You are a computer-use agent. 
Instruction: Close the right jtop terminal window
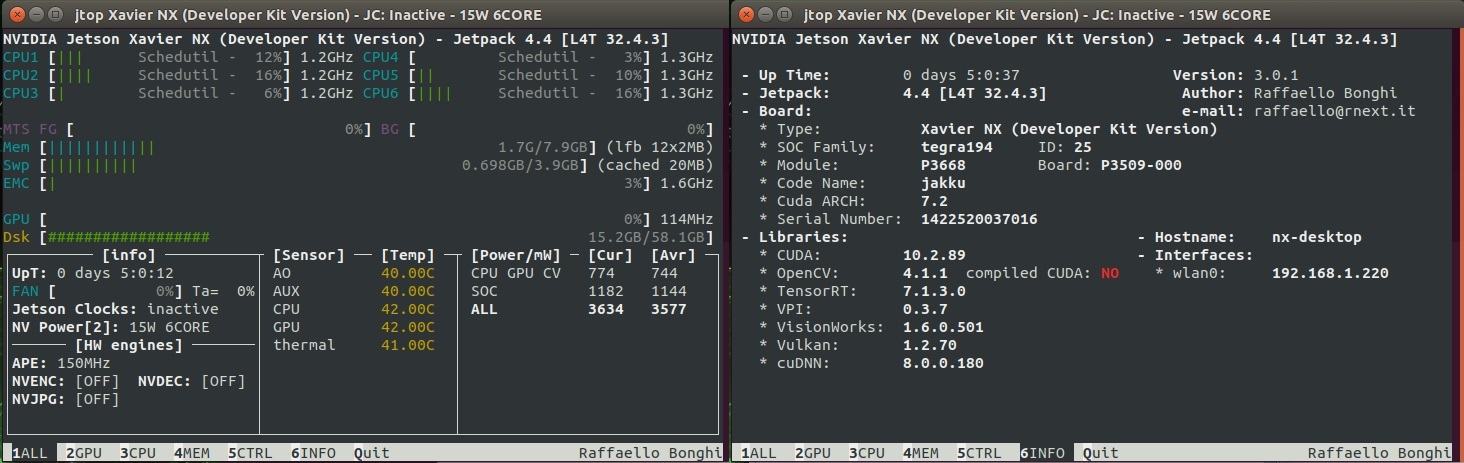pyautogui.click(x=746, y=15)
